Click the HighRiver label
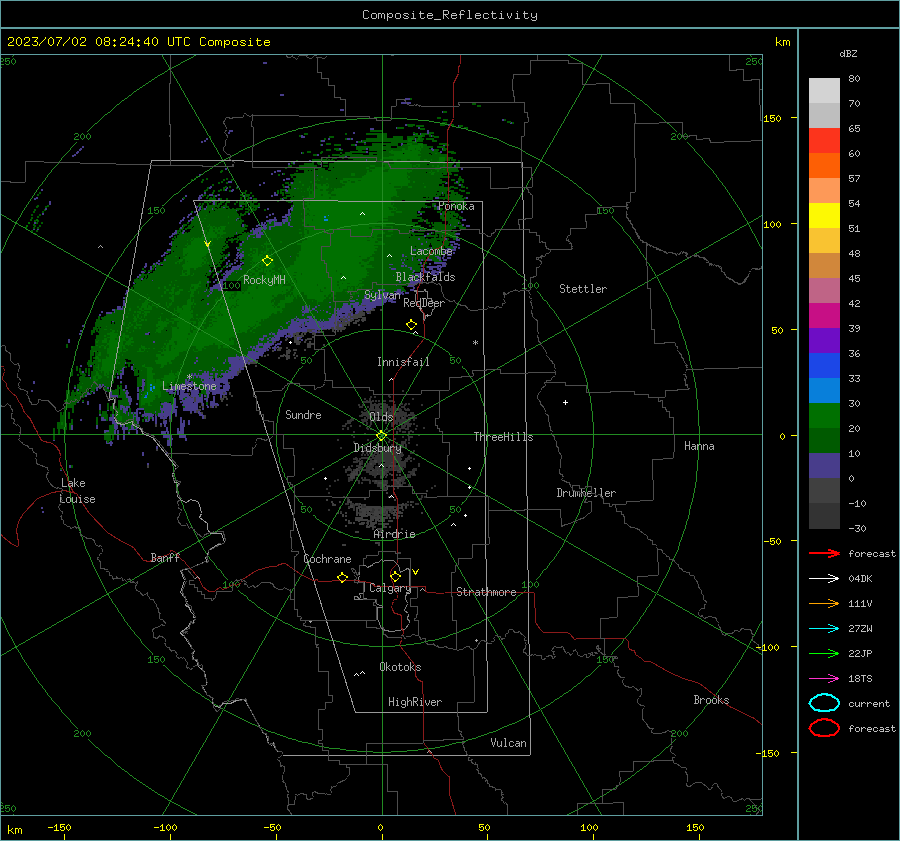This screenshot has height=841, width=900. pyautogui.click(x=415, y=702)
